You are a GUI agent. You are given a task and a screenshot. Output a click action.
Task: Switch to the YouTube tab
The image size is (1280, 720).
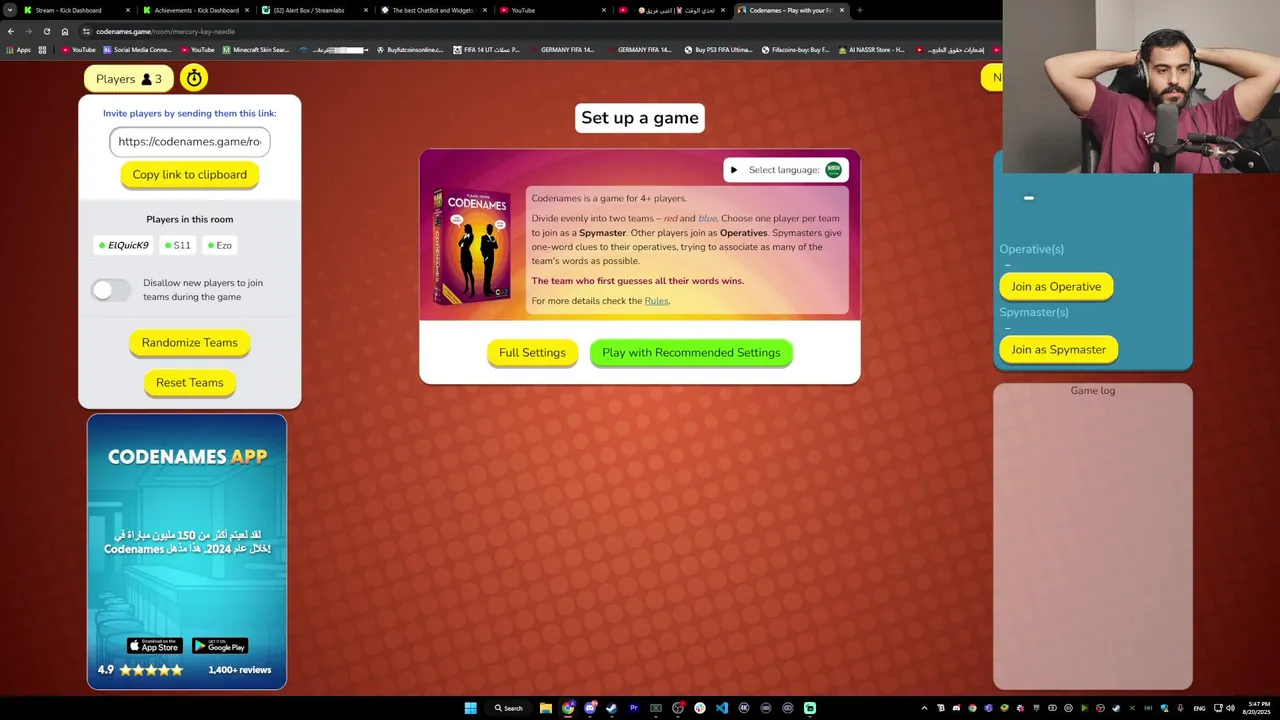(552, 10)
